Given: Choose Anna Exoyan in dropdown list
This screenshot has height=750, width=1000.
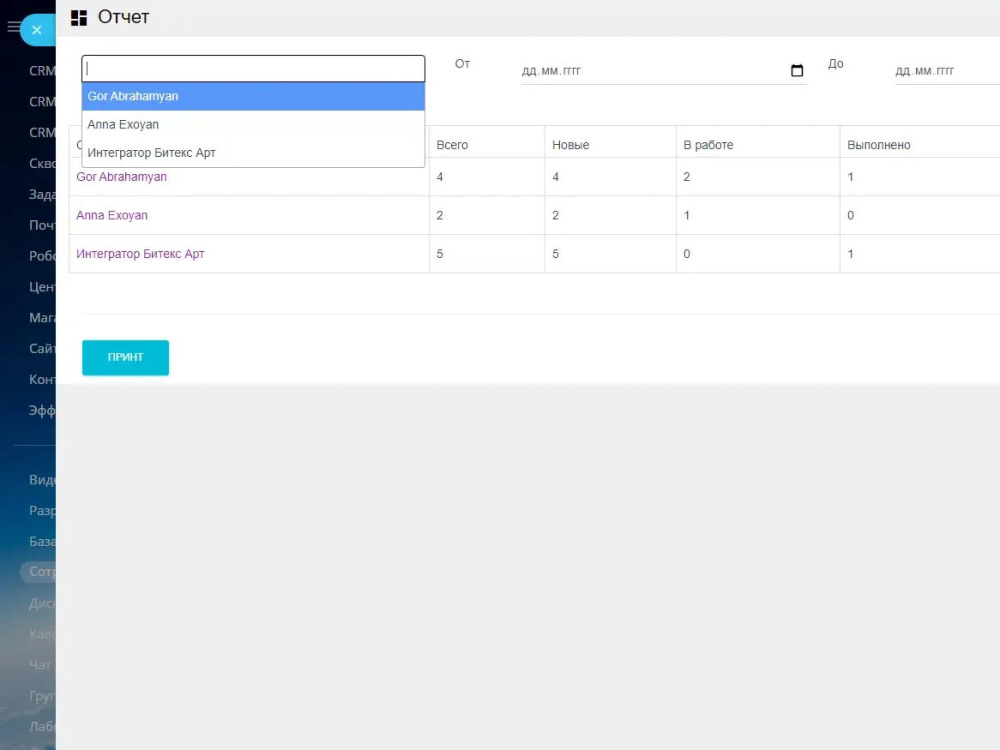Looking at the screenshot, I should click(253, 124).
